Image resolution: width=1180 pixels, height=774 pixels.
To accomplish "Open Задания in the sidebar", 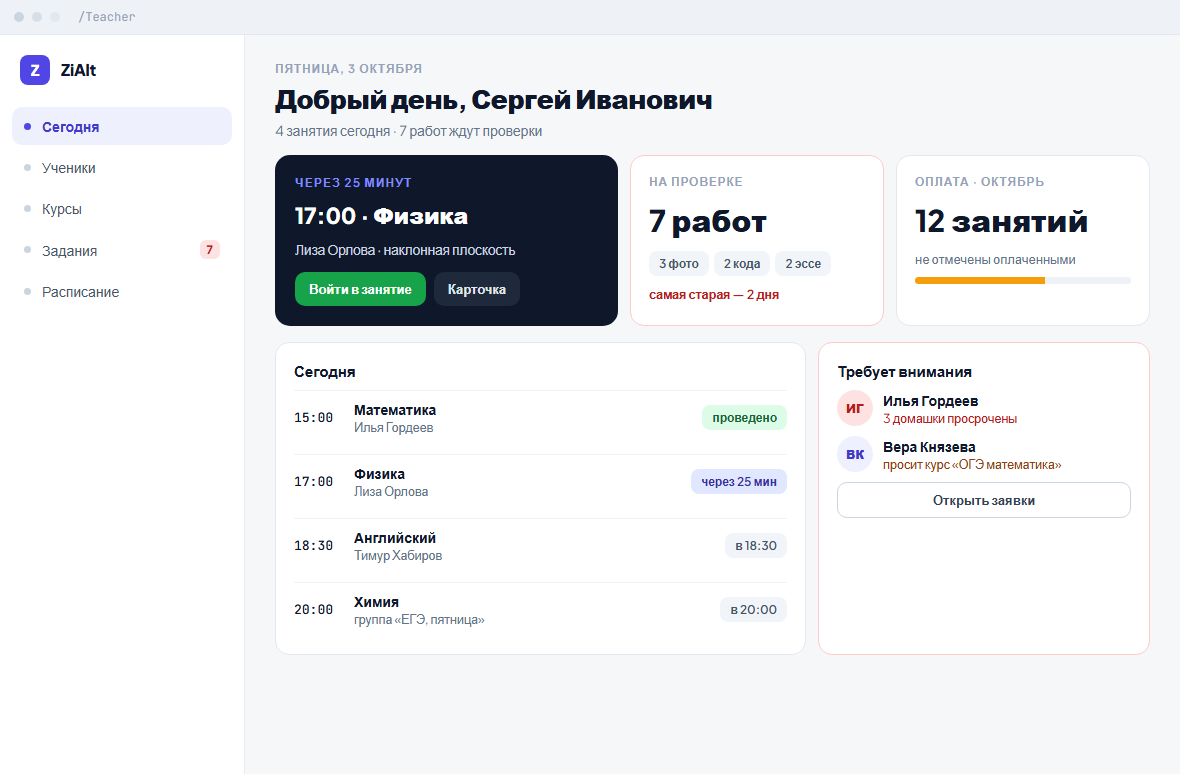I will [122, 250].
